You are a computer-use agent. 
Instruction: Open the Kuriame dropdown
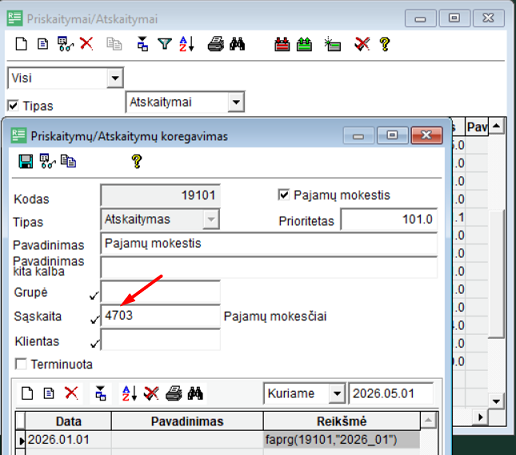click(x=337, y=393)
